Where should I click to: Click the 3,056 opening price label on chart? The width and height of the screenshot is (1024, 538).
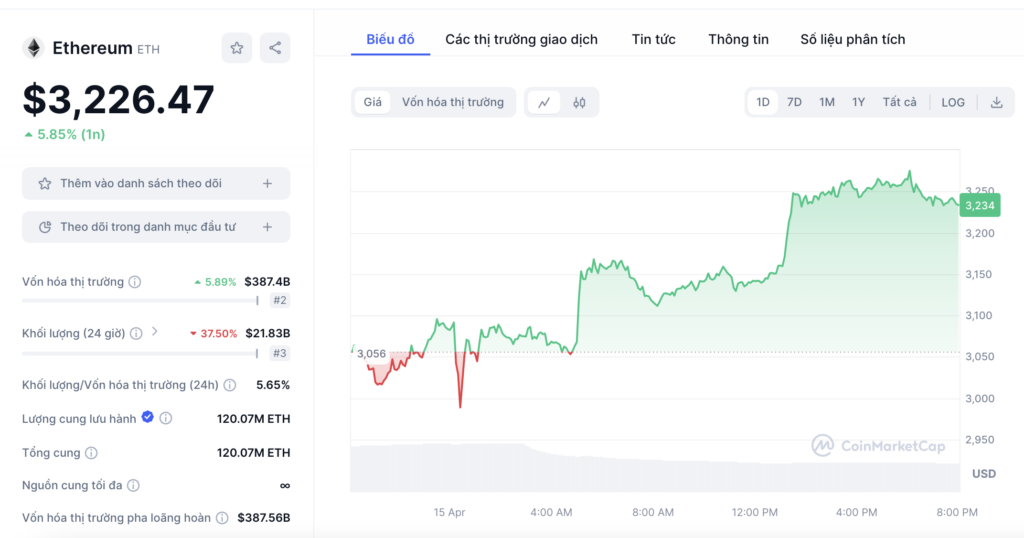[x=371, y=354]
